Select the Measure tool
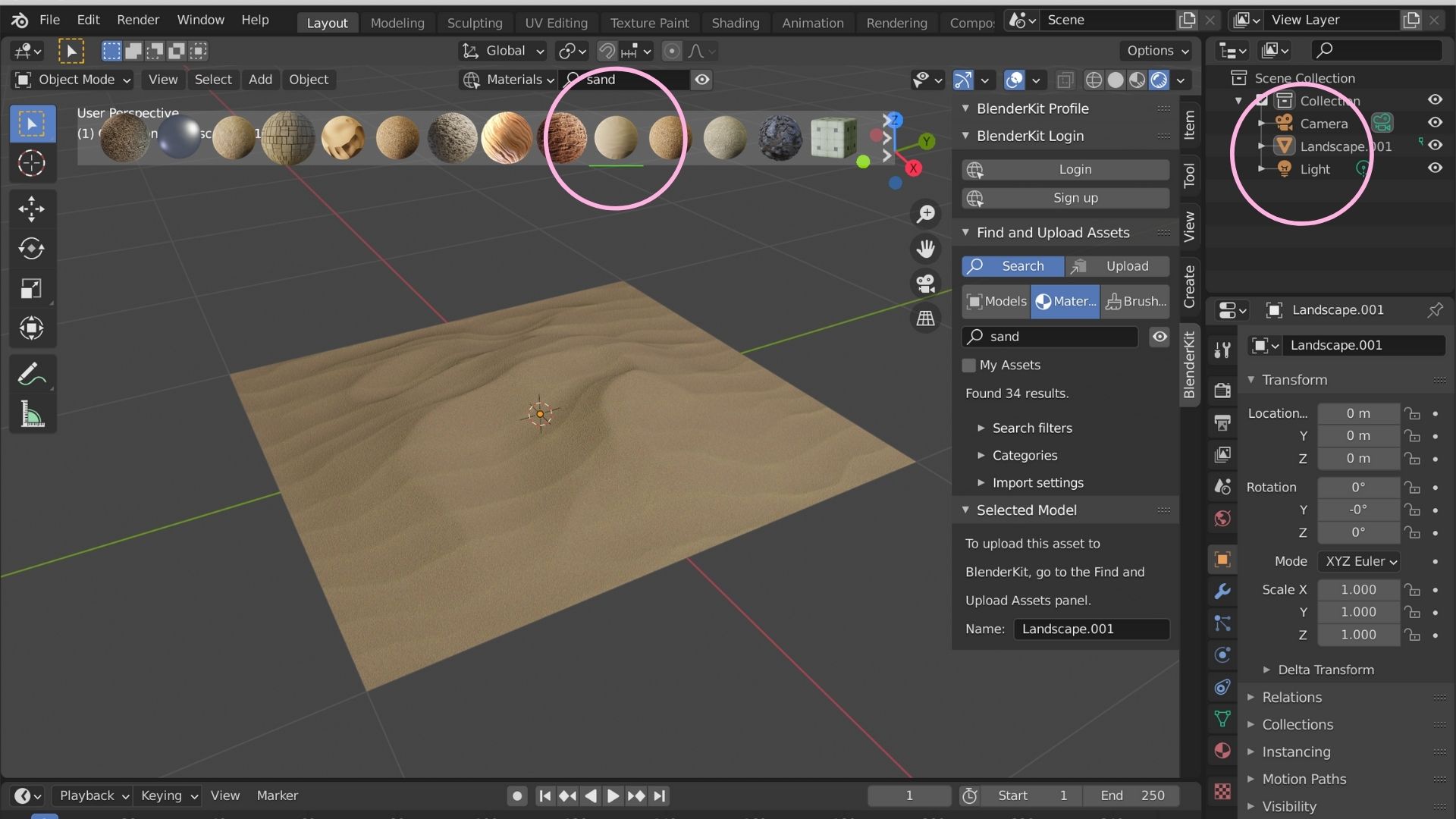1456x819 pixels. pyautogui.click(x=32, y=414)
